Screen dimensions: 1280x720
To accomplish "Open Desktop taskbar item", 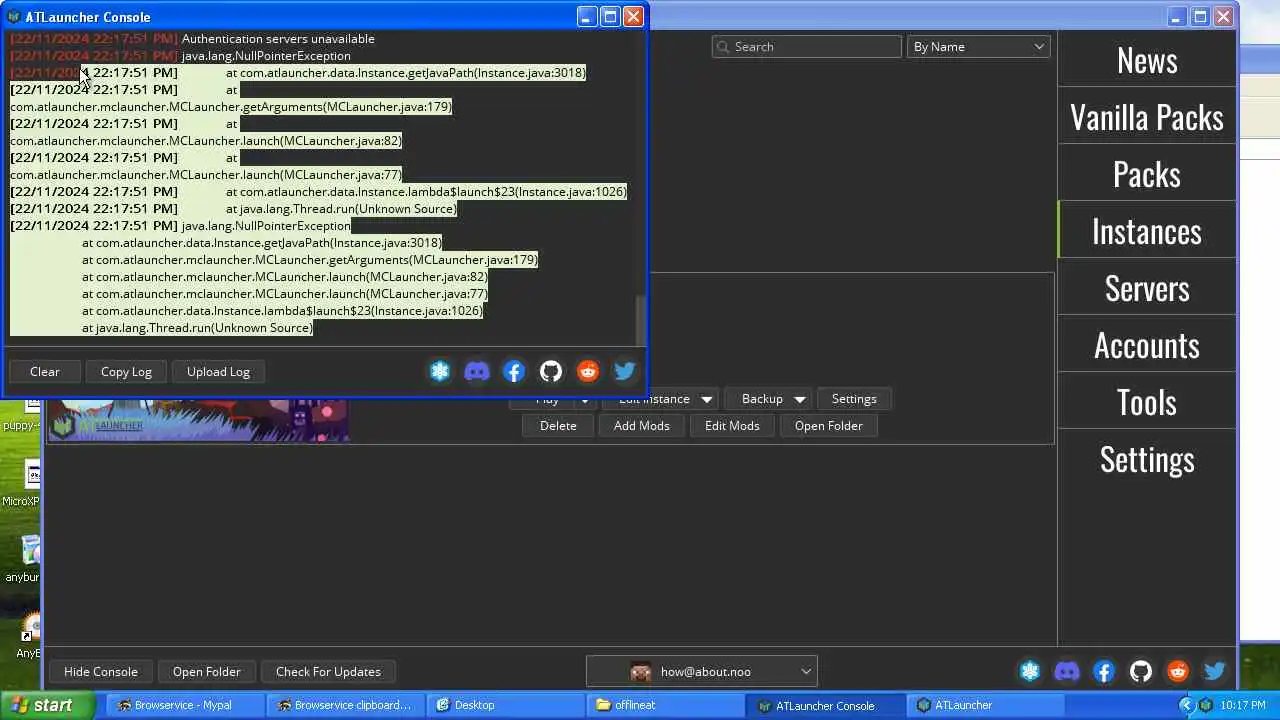I will coord(505,705).
